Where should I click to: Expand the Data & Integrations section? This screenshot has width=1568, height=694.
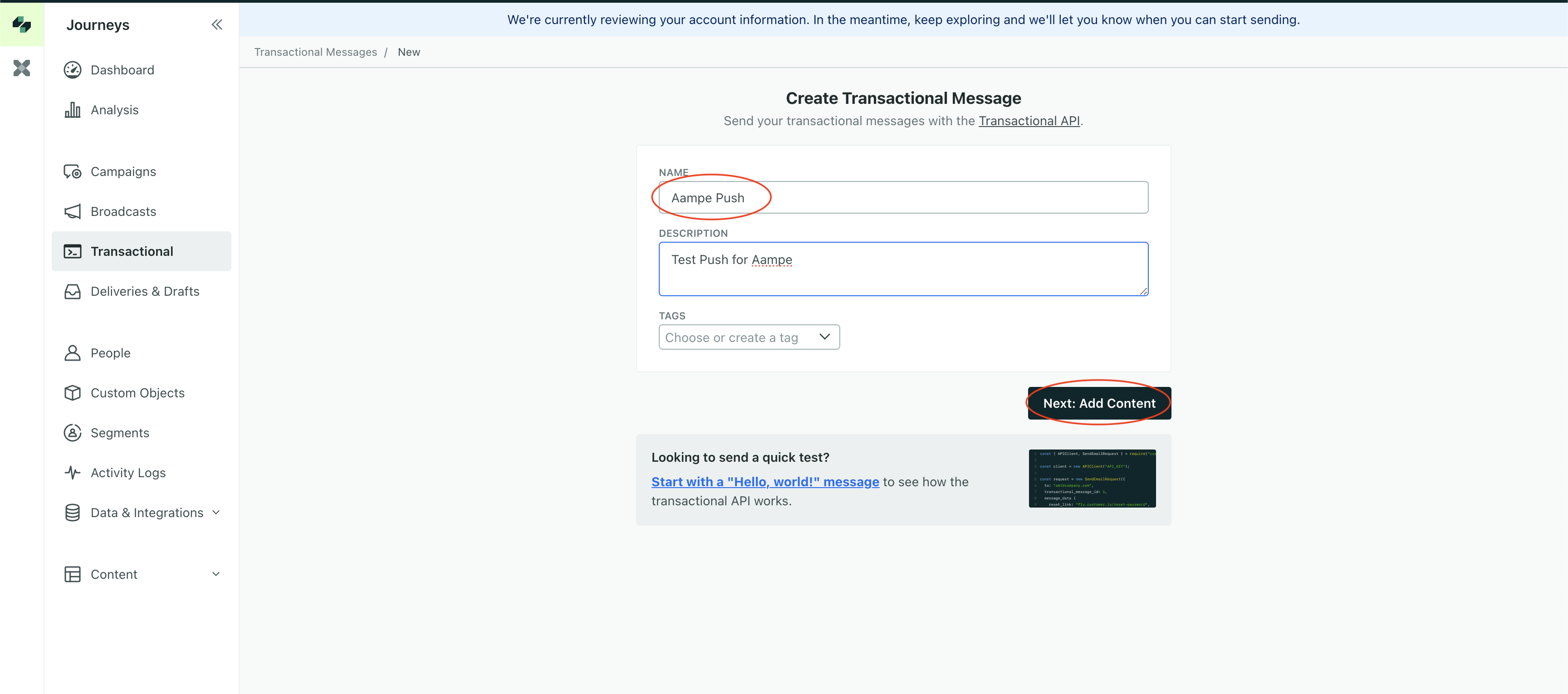(x=216, y=512)
